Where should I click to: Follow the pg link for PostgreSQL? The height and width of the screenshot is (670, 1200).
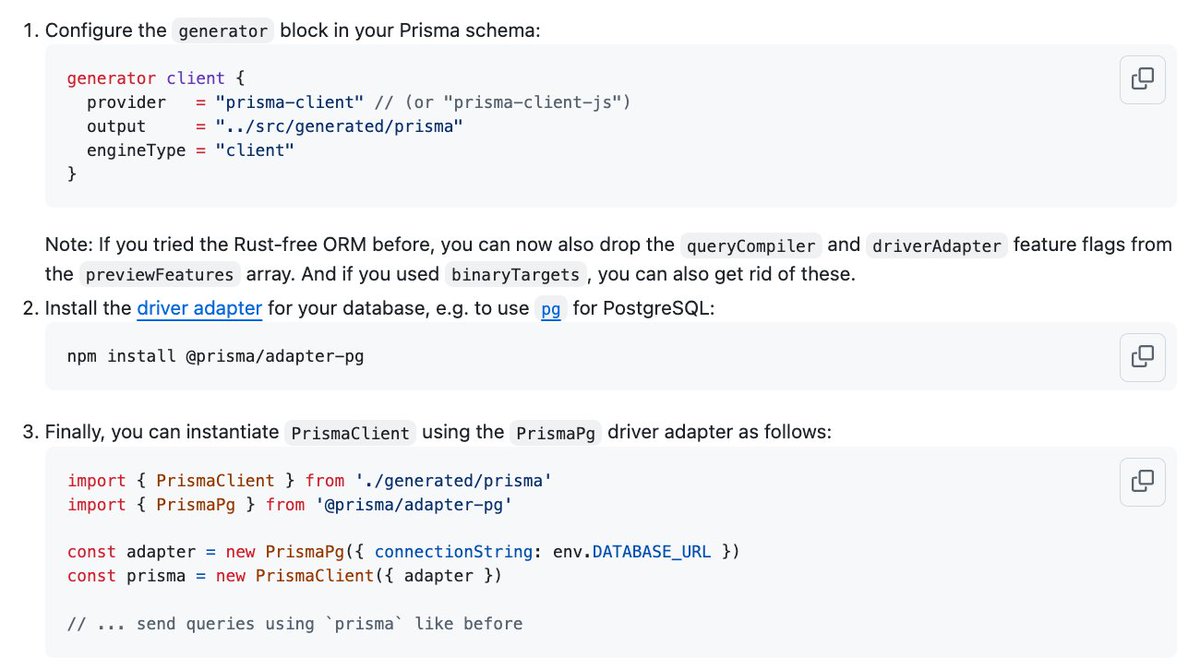(551, 309)
